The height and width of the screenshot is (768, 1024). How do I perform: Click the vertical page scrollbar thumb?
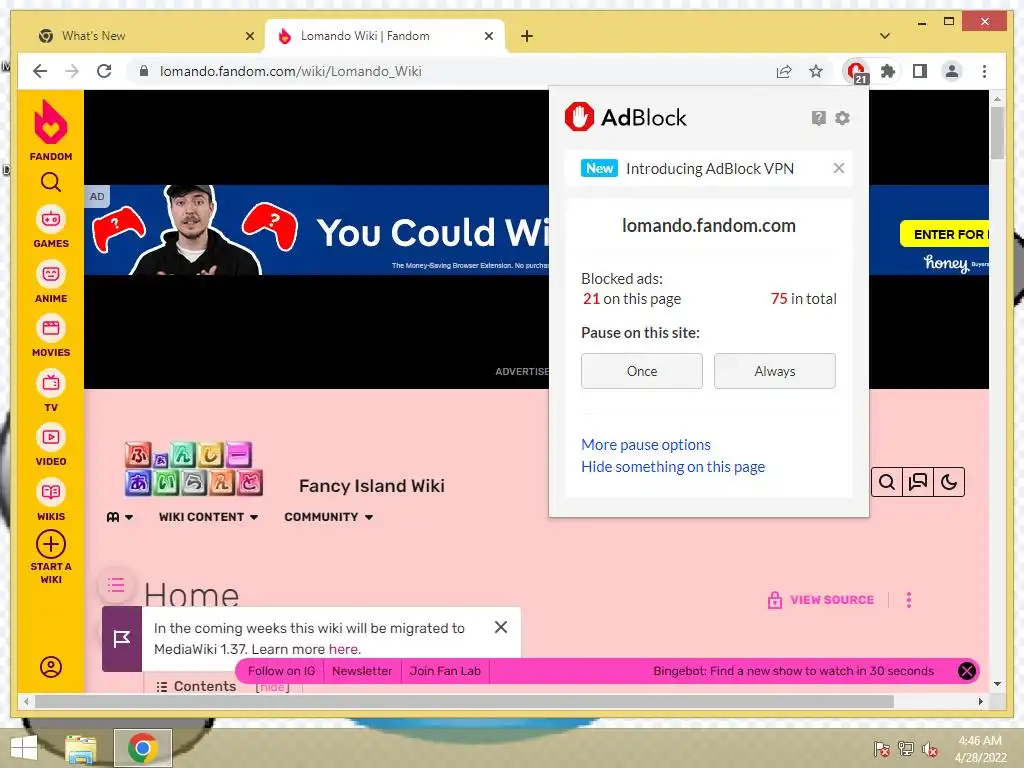click(997, 133)
